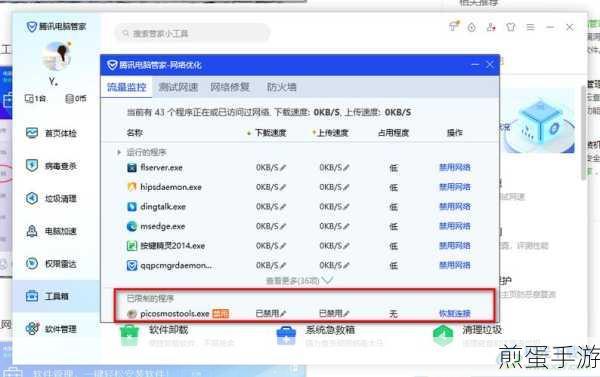Collapse the 运行的程序 group

point(119,152)
